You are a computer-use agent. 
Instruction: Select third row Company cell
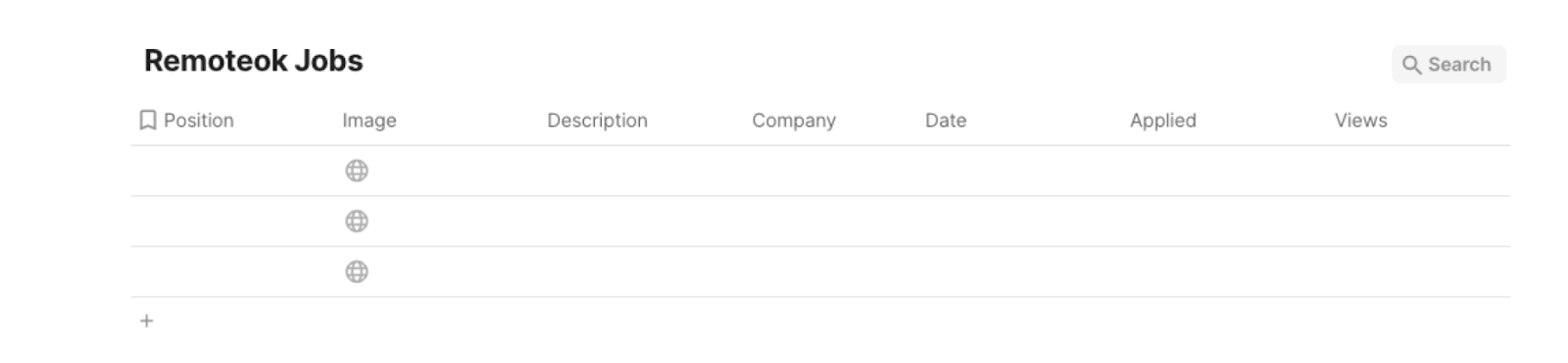pos(831,272)
